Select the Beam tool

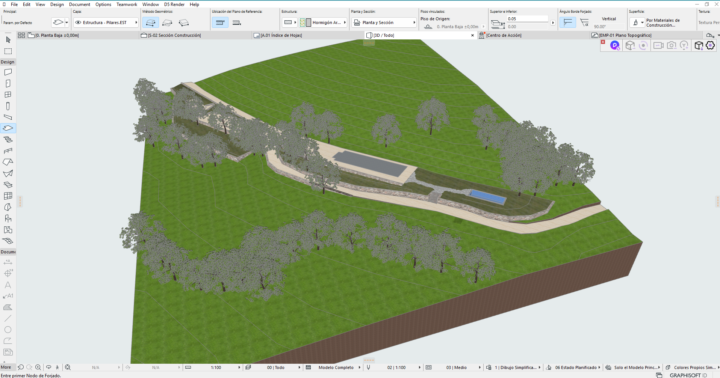tap(8, 117)
